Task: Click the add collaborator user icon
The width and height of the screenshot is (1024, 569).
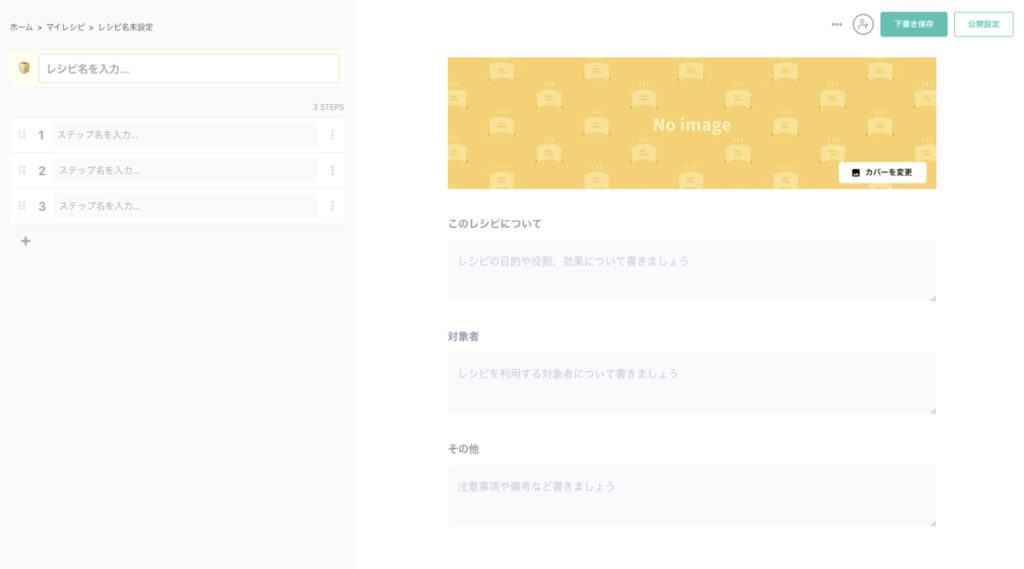Action: click(863, 24)
